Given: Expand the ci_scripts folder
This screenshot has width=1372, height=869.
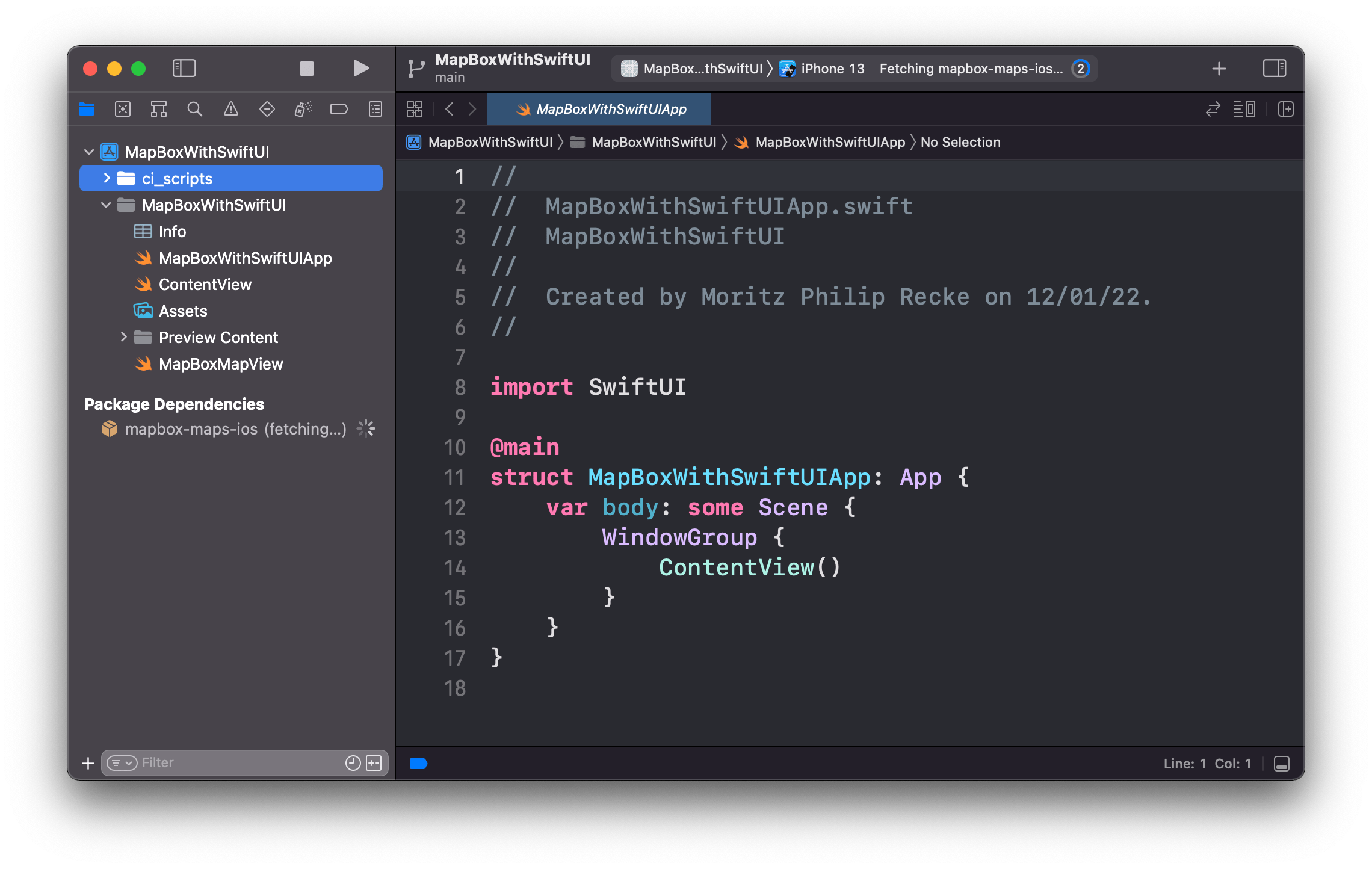Looking at the screenshot, I should [106, 178].
